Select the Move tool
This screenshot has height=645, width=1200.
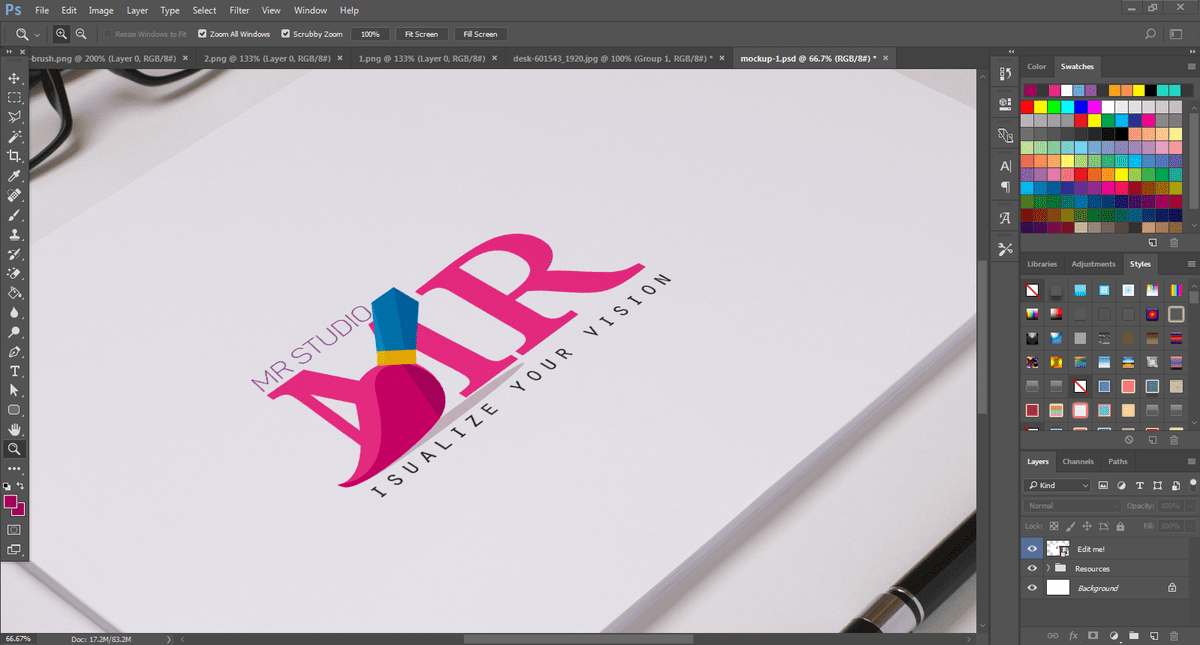pyautogui.click(x=14, y=78)
